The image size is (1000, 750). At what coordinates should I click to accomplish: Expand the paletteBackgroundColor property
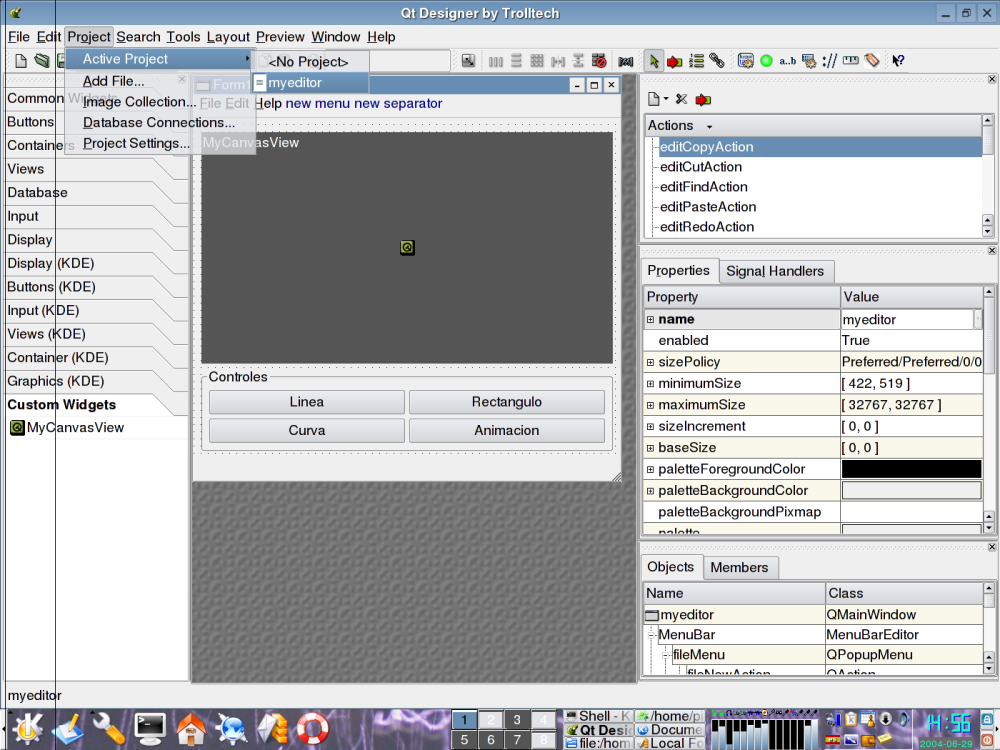coord(651,490)
